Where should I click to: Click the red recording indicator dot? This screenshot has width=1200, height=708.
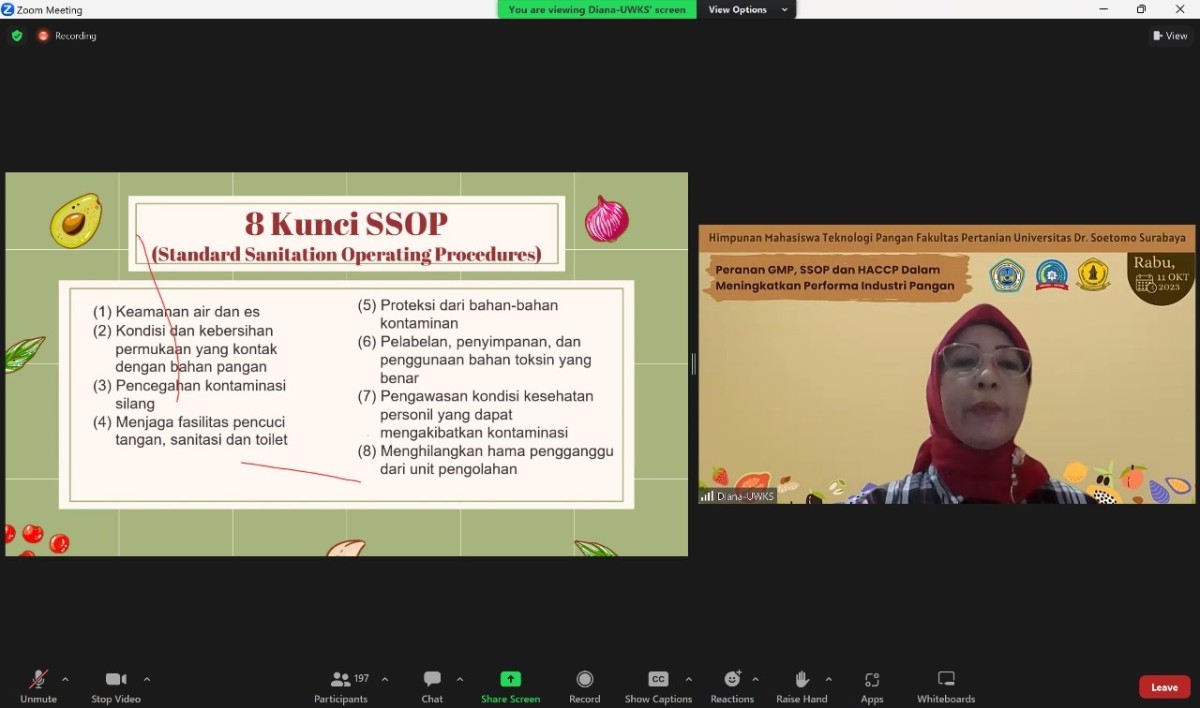click(x=42, y=35)
